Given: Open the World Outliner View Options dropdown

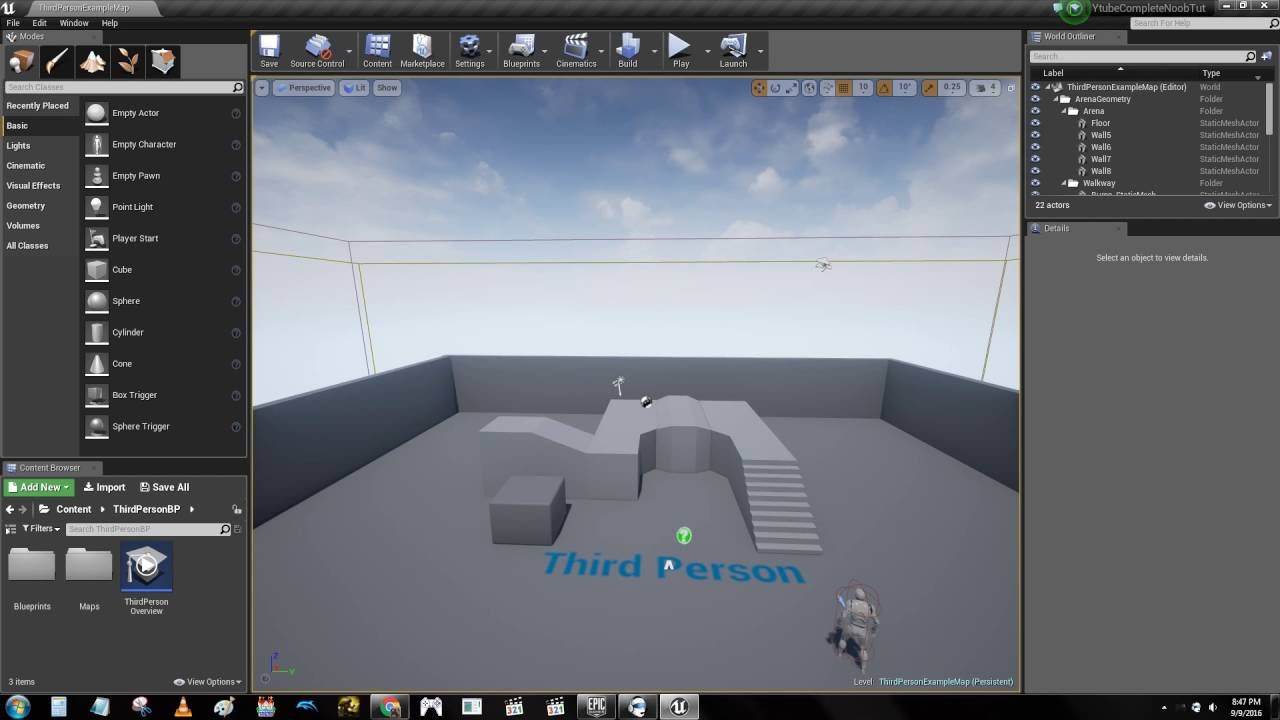Looking at the screenshot, I should [x=1238, y=205].
